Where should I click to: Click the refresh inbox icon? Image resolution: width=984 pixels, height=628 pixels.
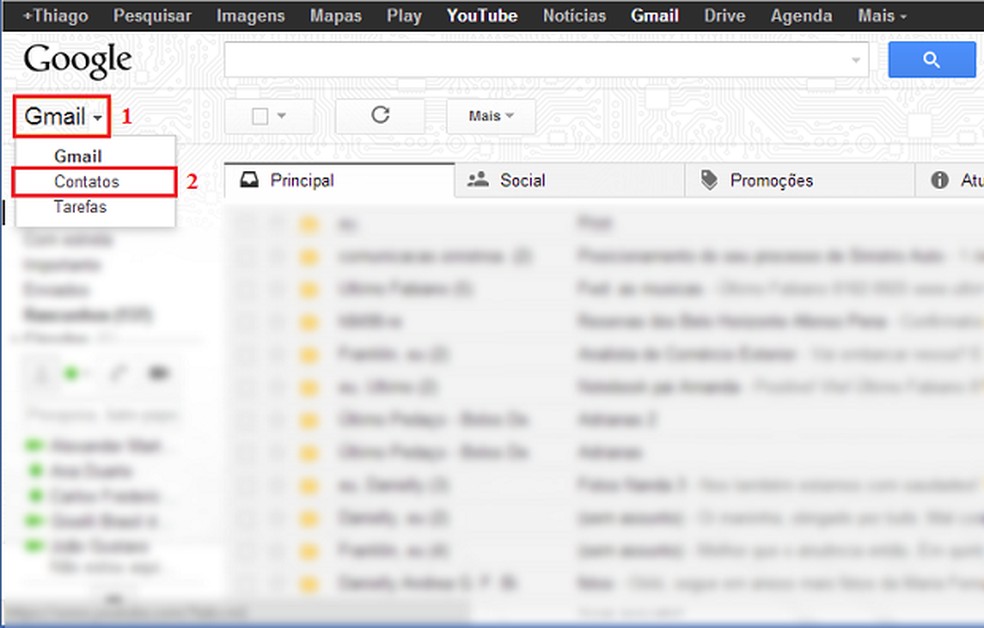pos(380,116)
